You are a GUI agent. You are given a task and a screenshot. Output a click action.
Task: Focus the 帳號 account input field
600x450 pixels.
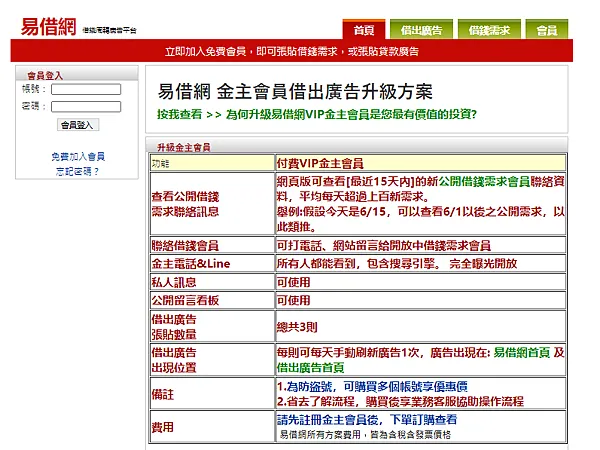[x=86, y=89]
